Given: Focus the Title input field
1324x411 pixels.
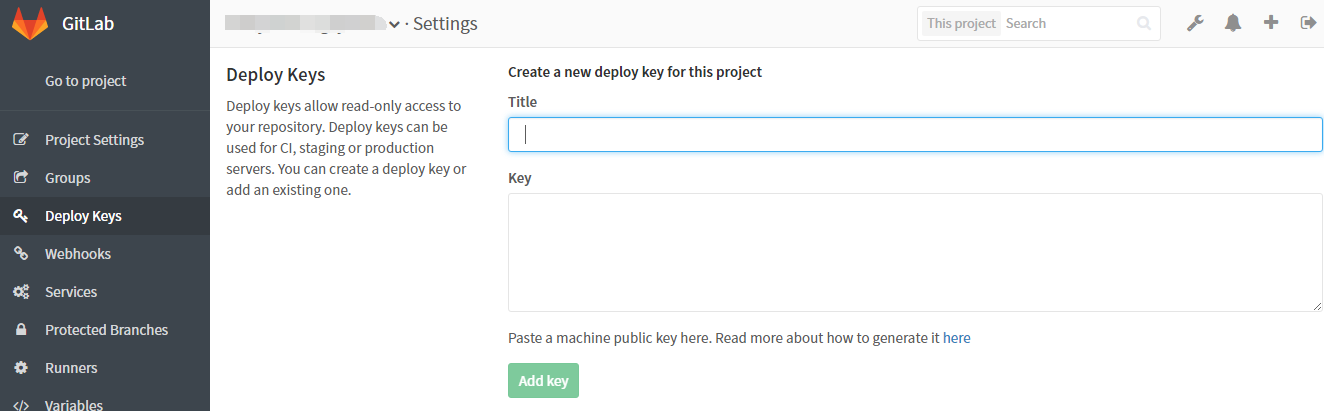Looking at the screenshot, I should 914,135.
